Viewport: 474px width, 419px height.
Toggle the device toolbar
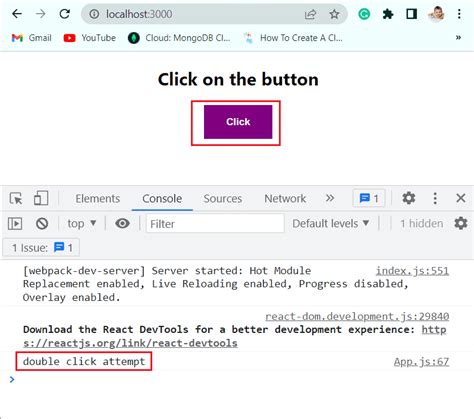(x=41, y=198)
